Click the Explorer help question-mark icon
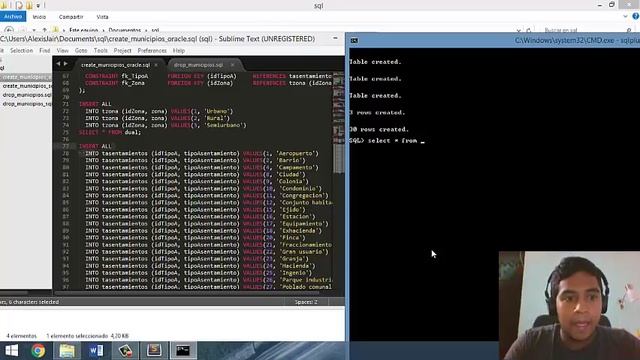This screenshot has width=640, height=360. click(x=636, y=16)
